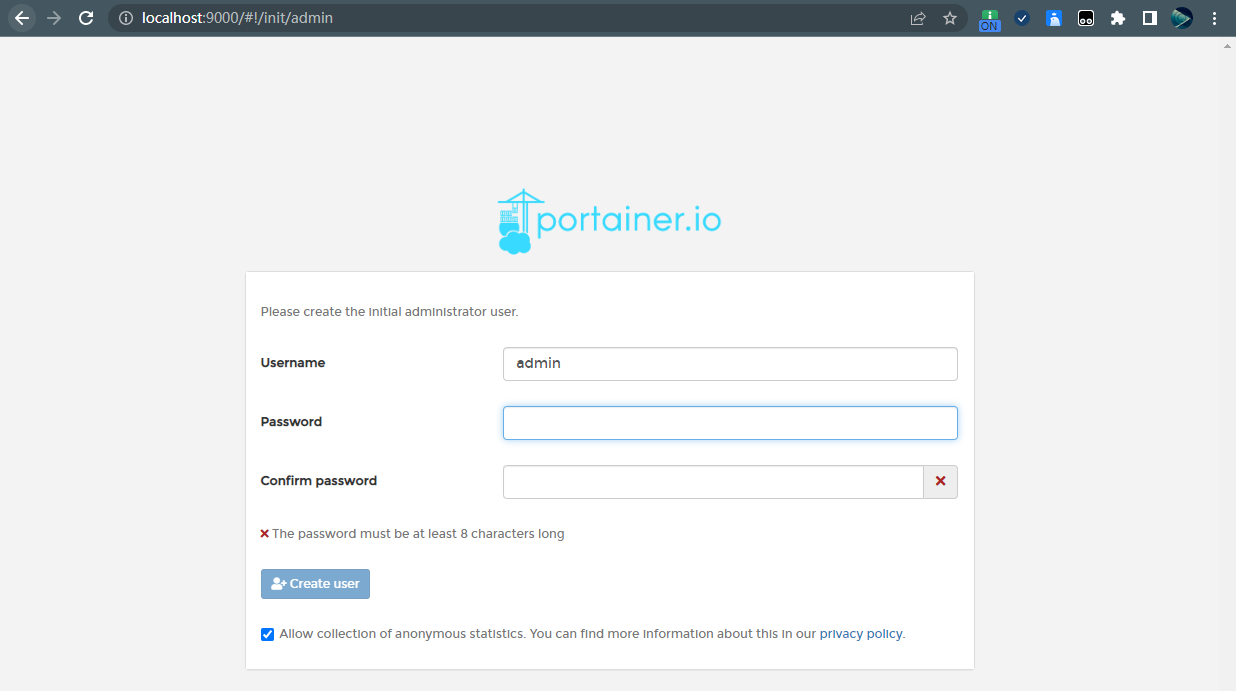This screenshot has width=1236, height=691.
Task: Click the portainer.io logo
Action: point(609,221)
